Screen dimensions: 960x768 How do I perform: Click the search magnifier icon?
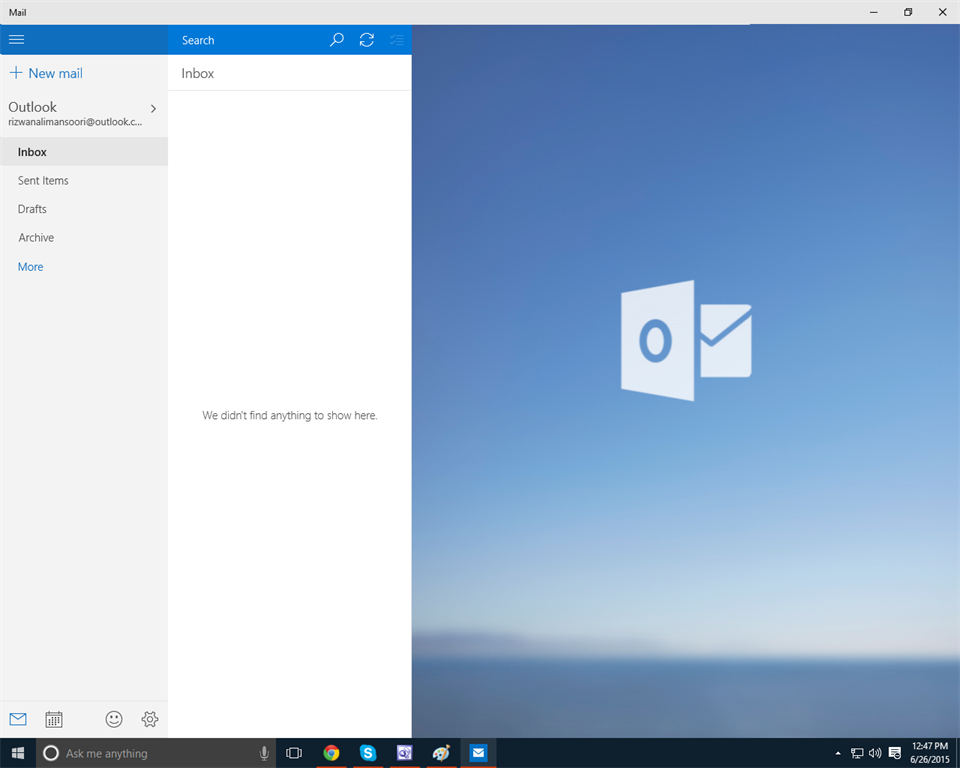pyautogui.click(x=336, y=40)
